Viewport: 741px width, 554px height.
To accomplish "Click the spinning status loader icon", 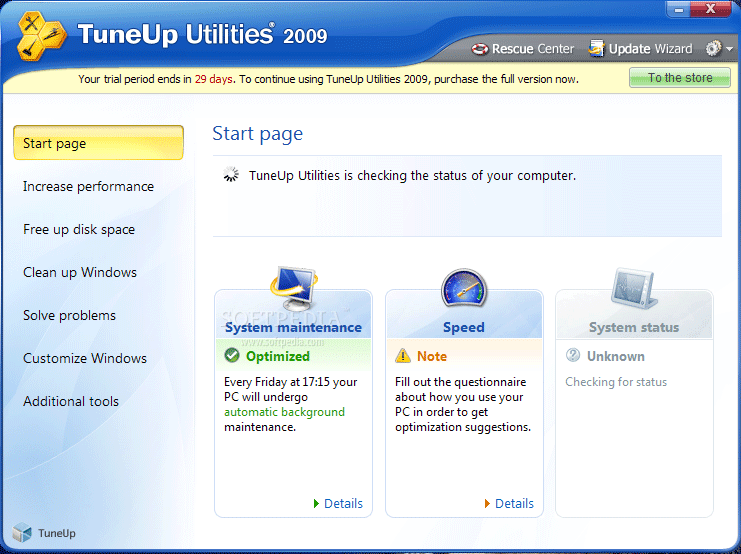I will [231, 174].
